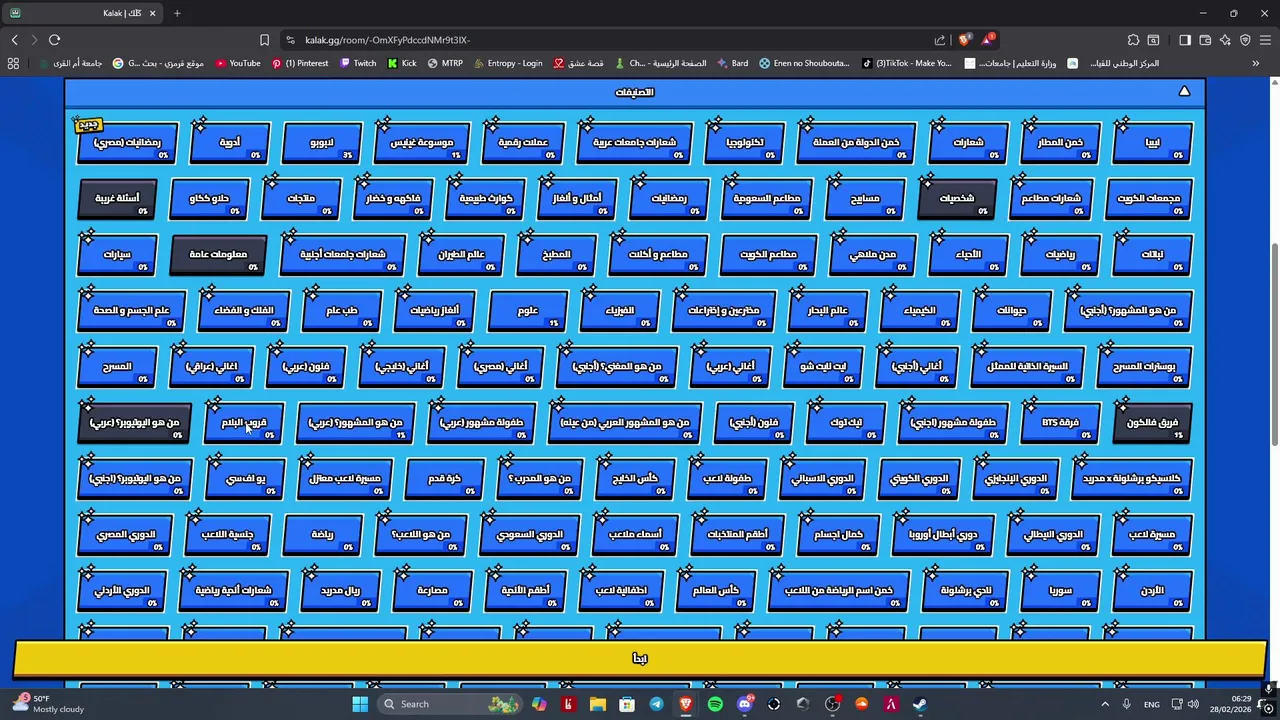Collapse the "التصنيفات" panel arrow
Image resolution: width=1280 pixels, height=720 pixels.
pos(1184,91)
